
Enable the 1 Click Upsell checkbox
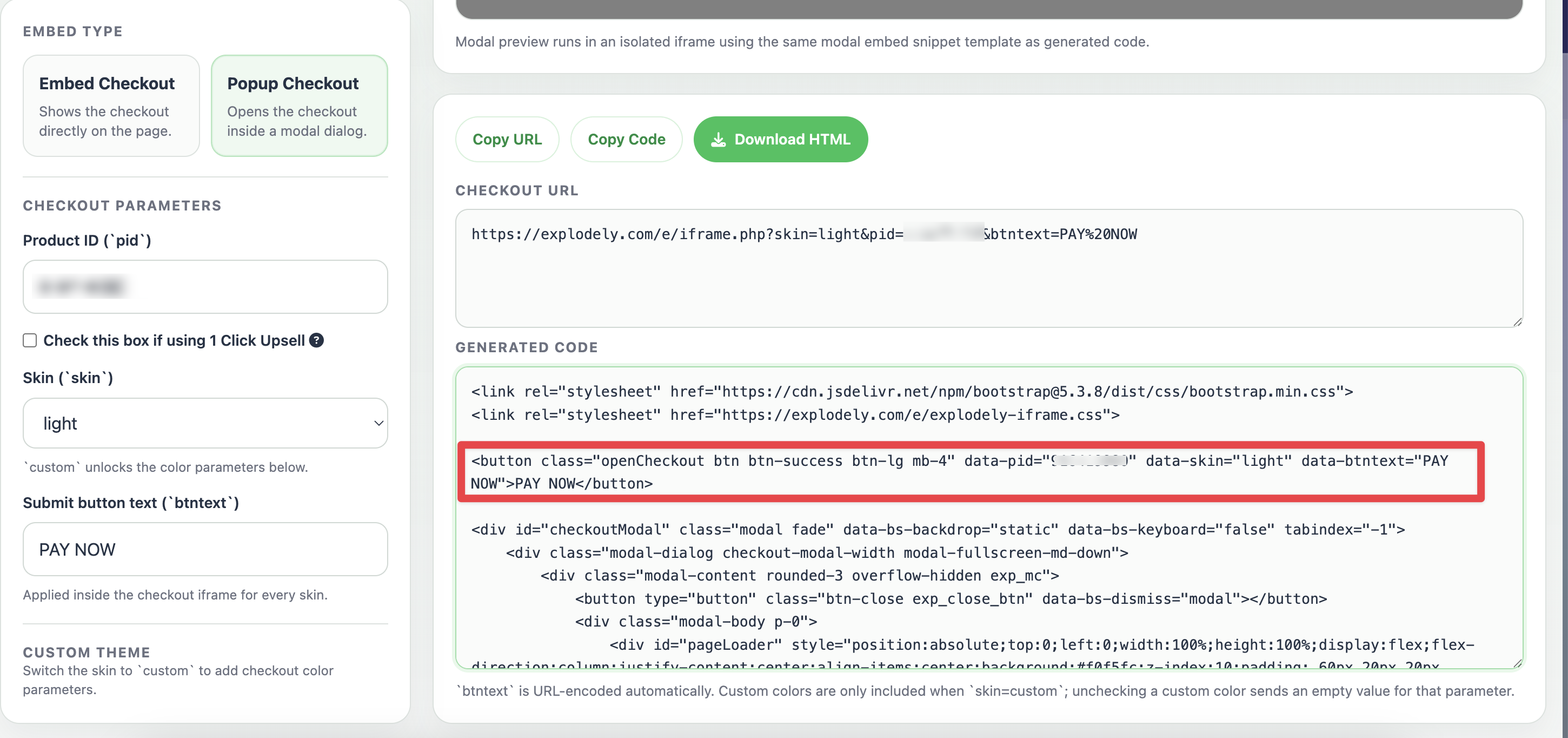tap(30, 340)
